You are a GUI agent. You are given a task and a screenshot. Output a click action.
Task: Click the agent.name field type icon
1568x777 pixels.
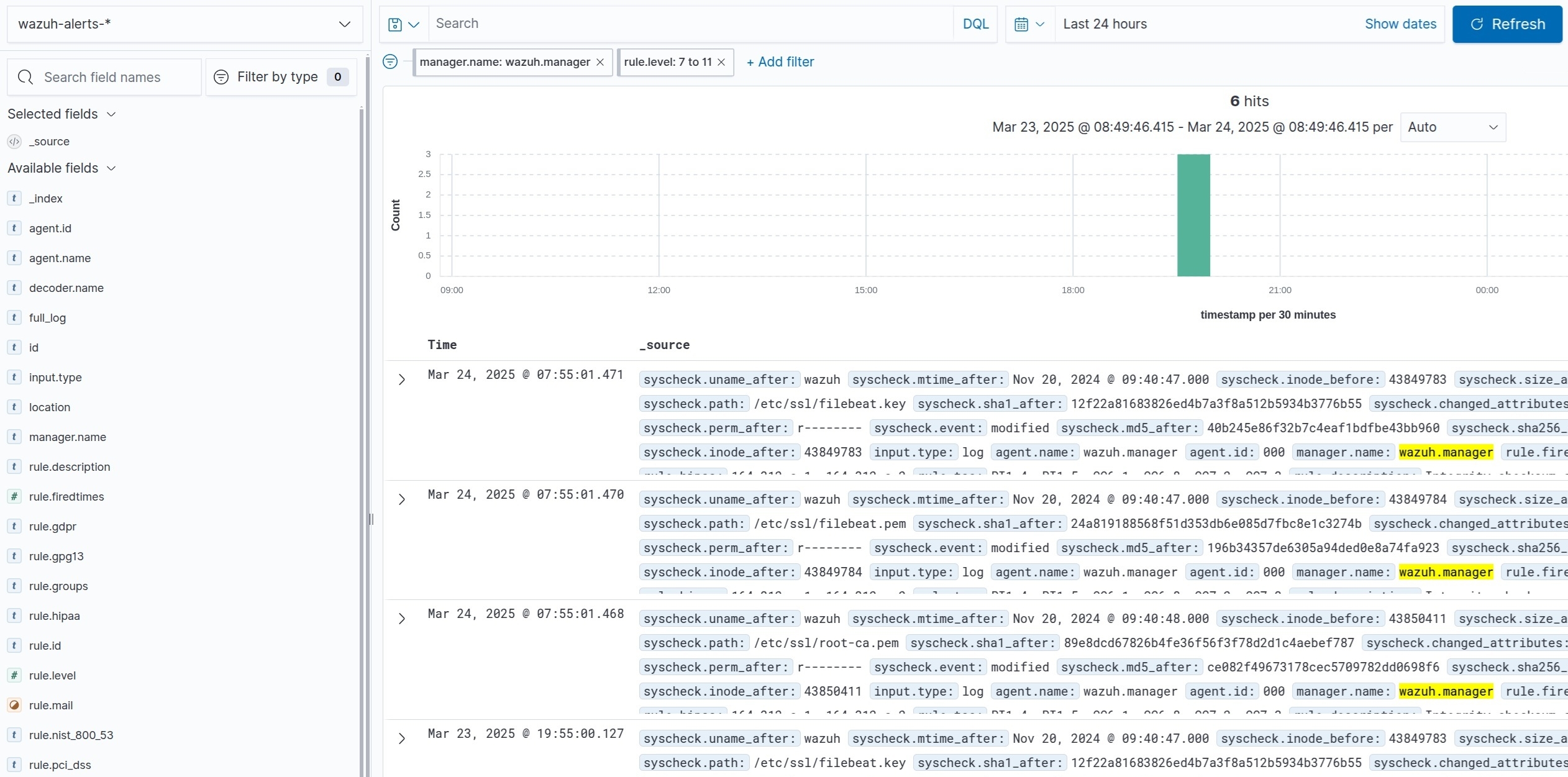point(14,258)
